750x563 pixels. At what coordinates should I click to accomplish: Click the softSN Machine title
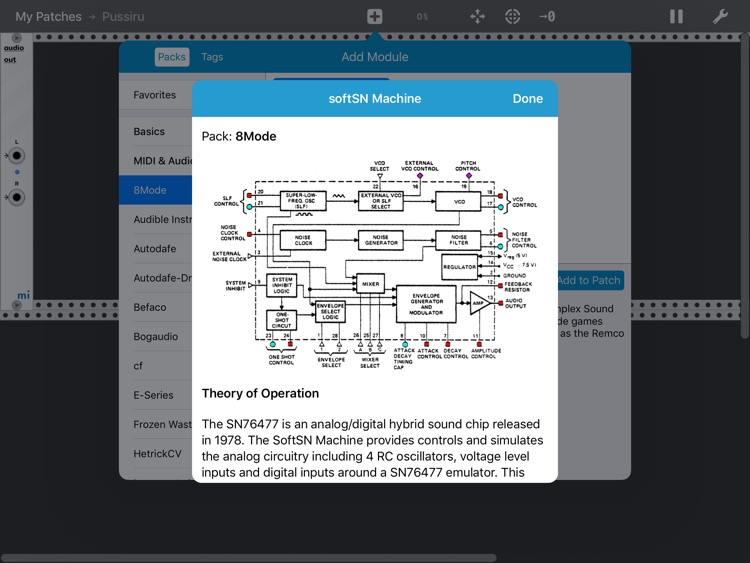(x=375, y=99)
